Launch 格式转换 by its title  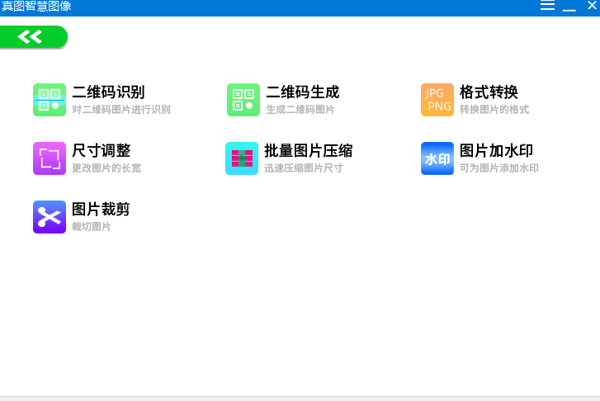[x=489, y=92]
